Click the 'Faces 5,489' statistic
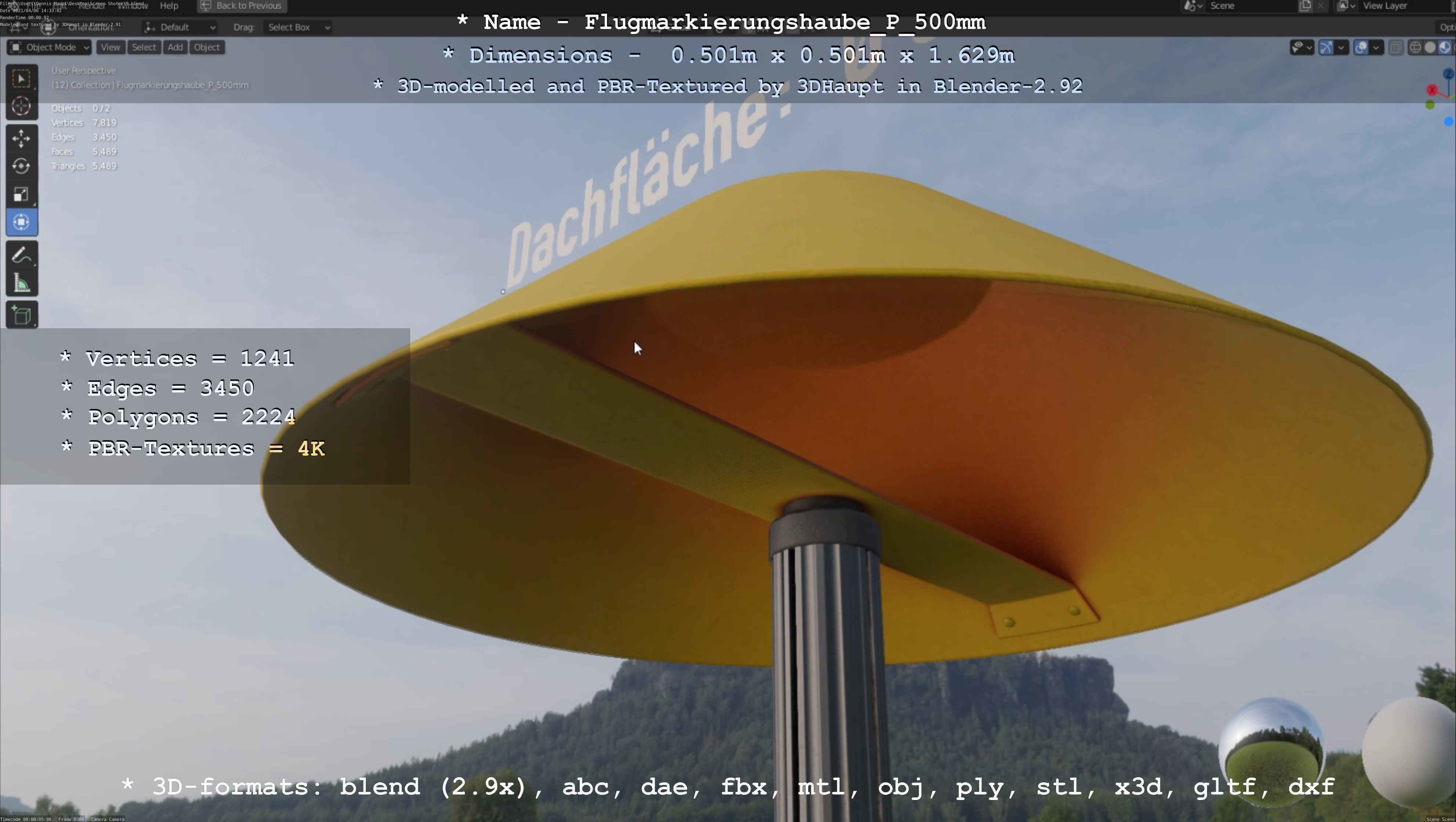This screenshot has width=1456, height=822. coord(84,151)
